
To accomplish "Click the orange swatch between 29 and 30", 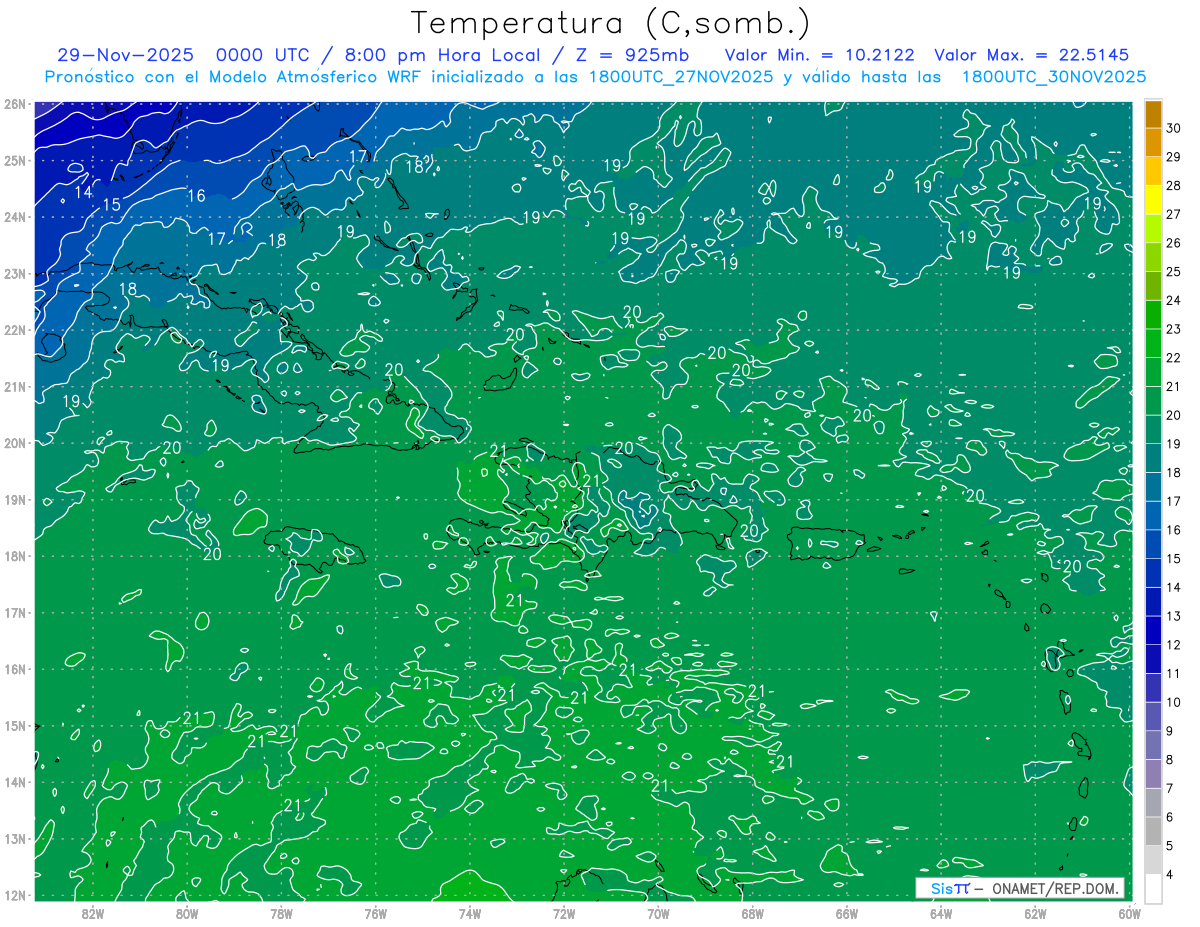I will click(1153, 143).
